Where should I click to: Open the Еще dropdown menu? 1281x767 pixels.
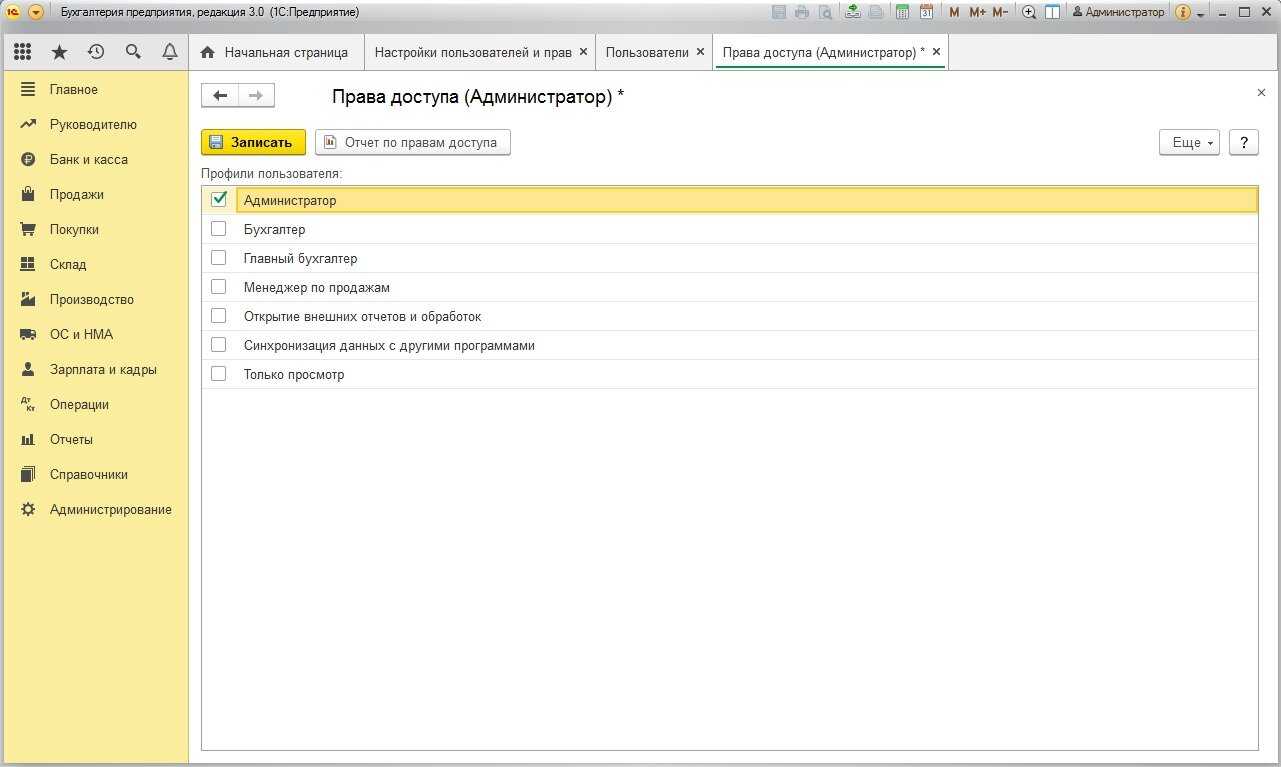point(1189,142)
